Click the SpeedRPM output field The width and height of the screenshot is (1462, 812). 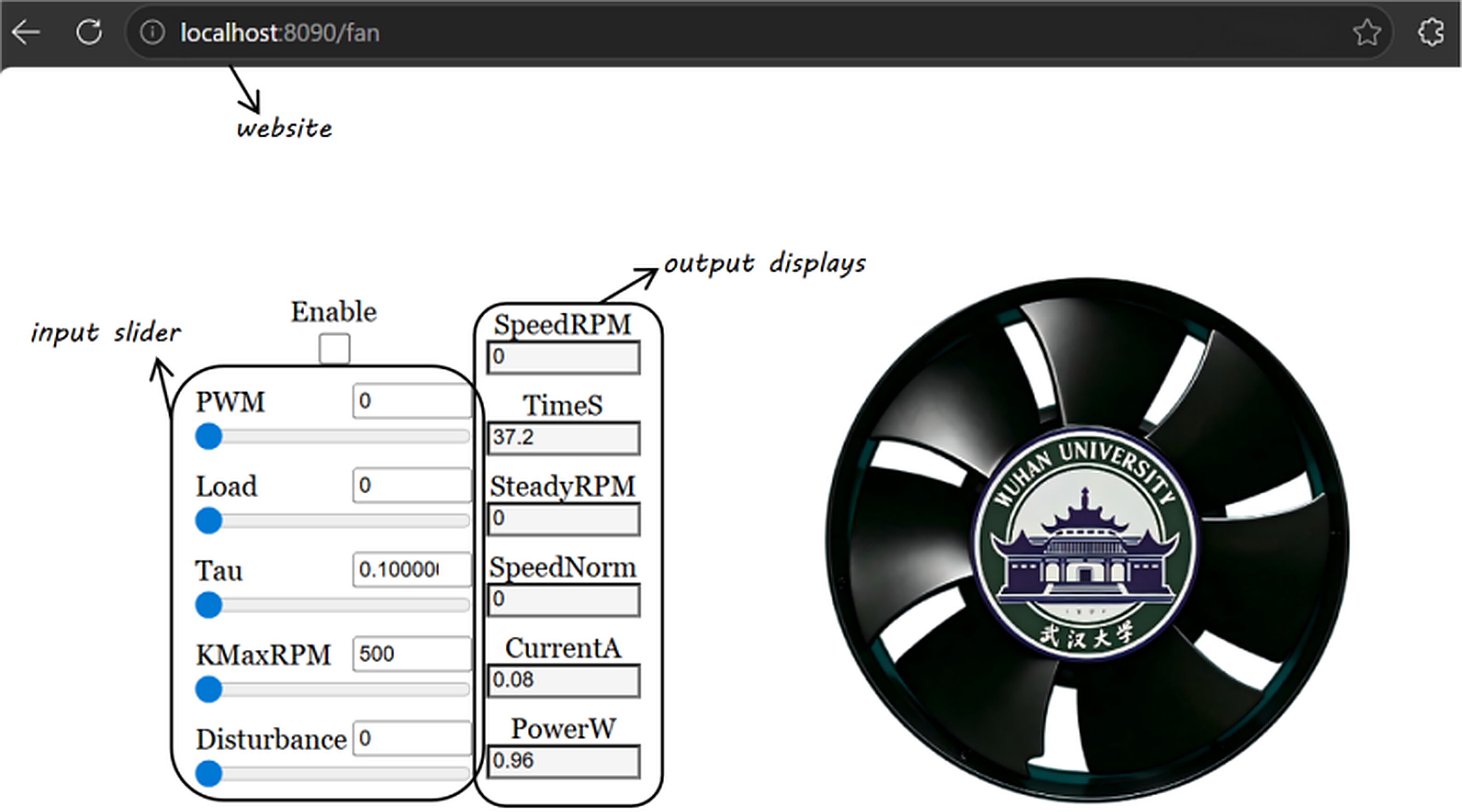click(x=564, y=357)
